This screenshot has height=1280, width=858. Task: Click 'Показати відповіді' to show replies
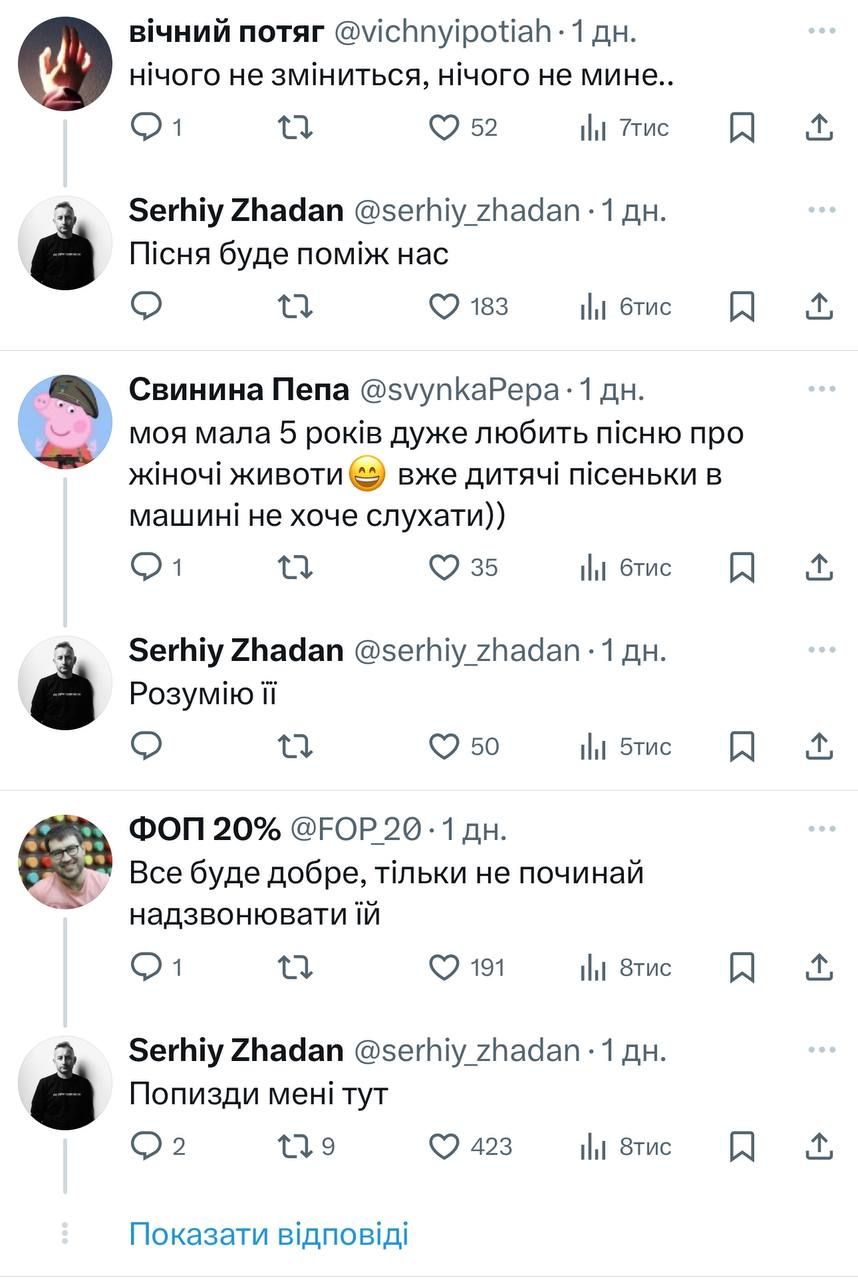pyautogui.click(x=269, y=1233)
